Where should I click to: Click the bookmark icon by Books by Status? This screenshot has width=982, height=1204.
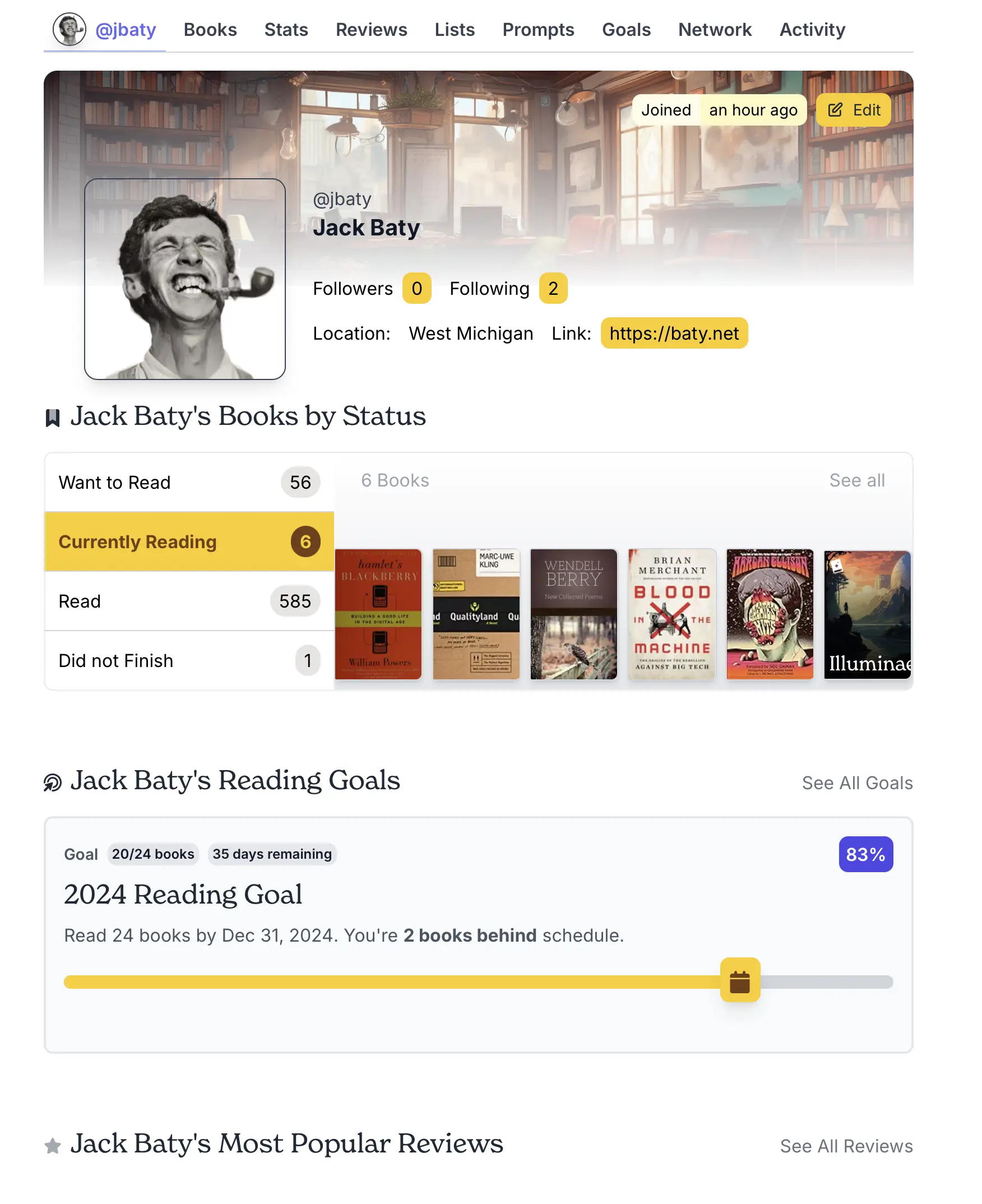53,418
